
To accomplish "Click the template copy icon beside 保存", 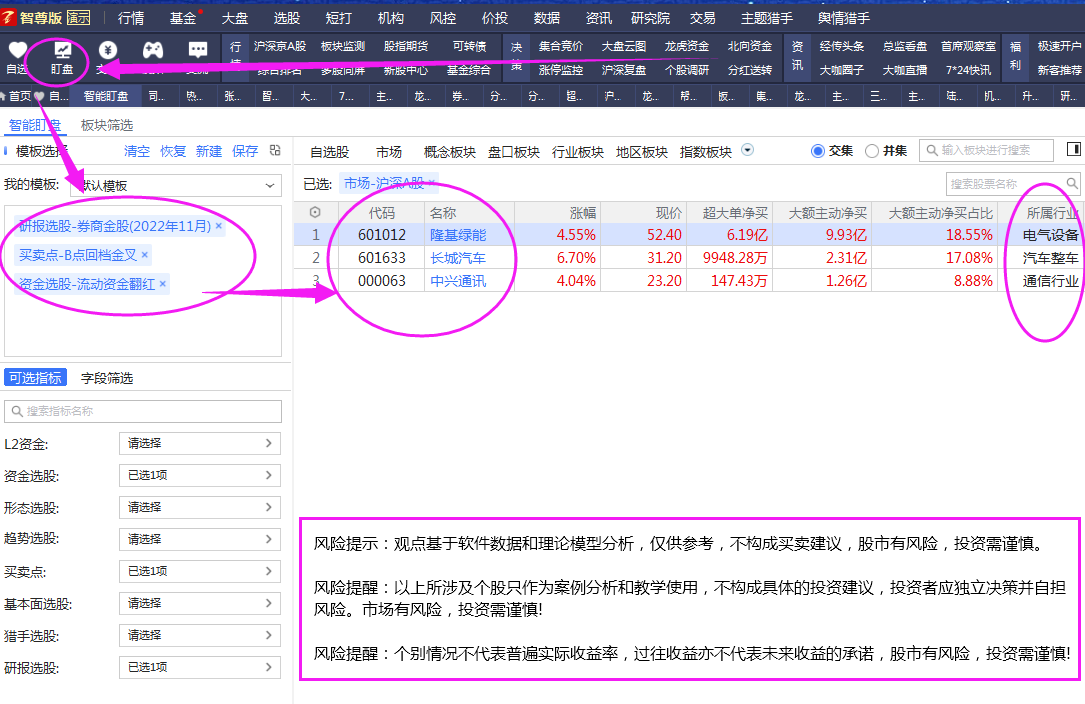I will tap(275, 150).
